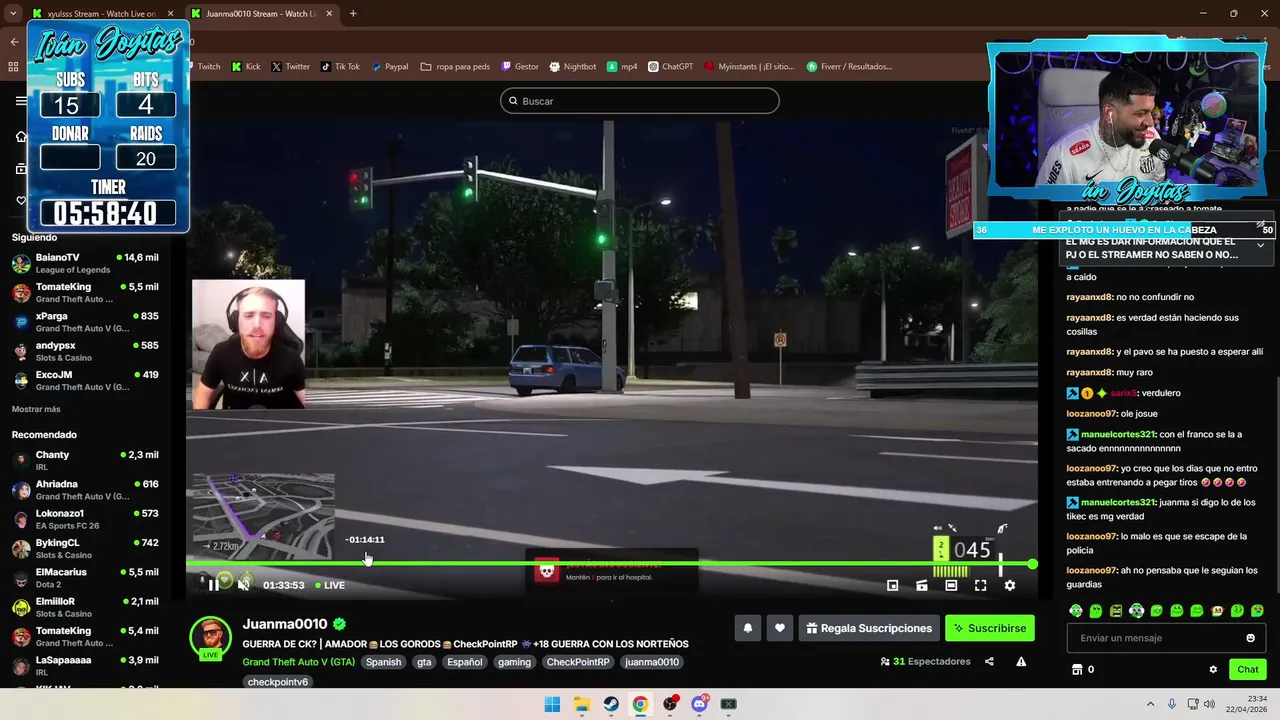Open picture-in-picture mode in player
The height and width of the screenshot is (720, 1280).
(893, 585)
